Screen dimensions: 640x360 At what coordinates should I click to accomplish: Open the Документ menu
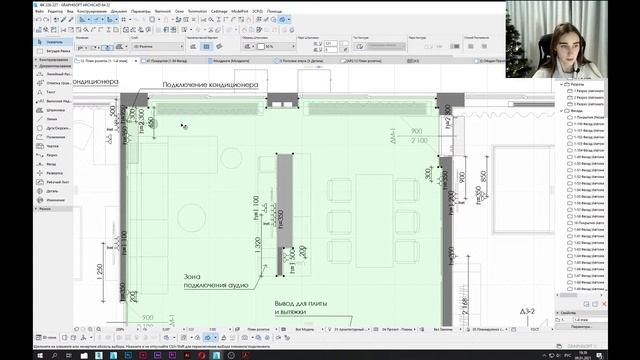click(x=119, y=11)
